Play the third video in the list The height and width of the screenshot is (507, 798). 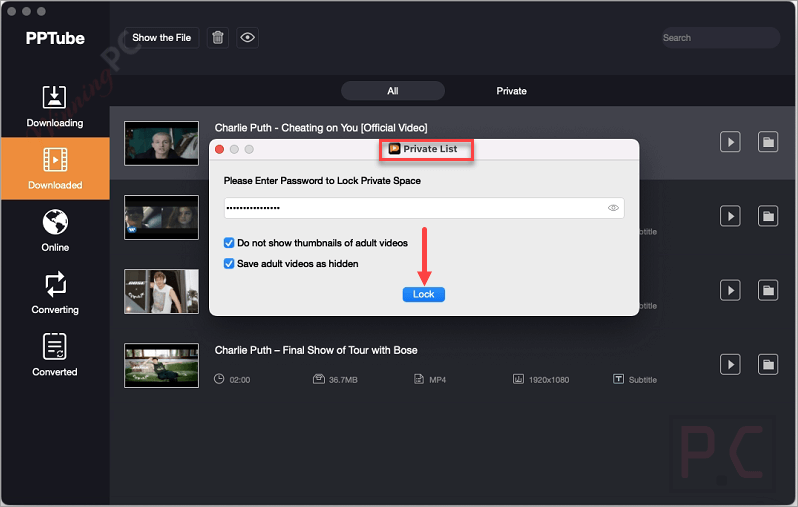(x=730, y=291)
